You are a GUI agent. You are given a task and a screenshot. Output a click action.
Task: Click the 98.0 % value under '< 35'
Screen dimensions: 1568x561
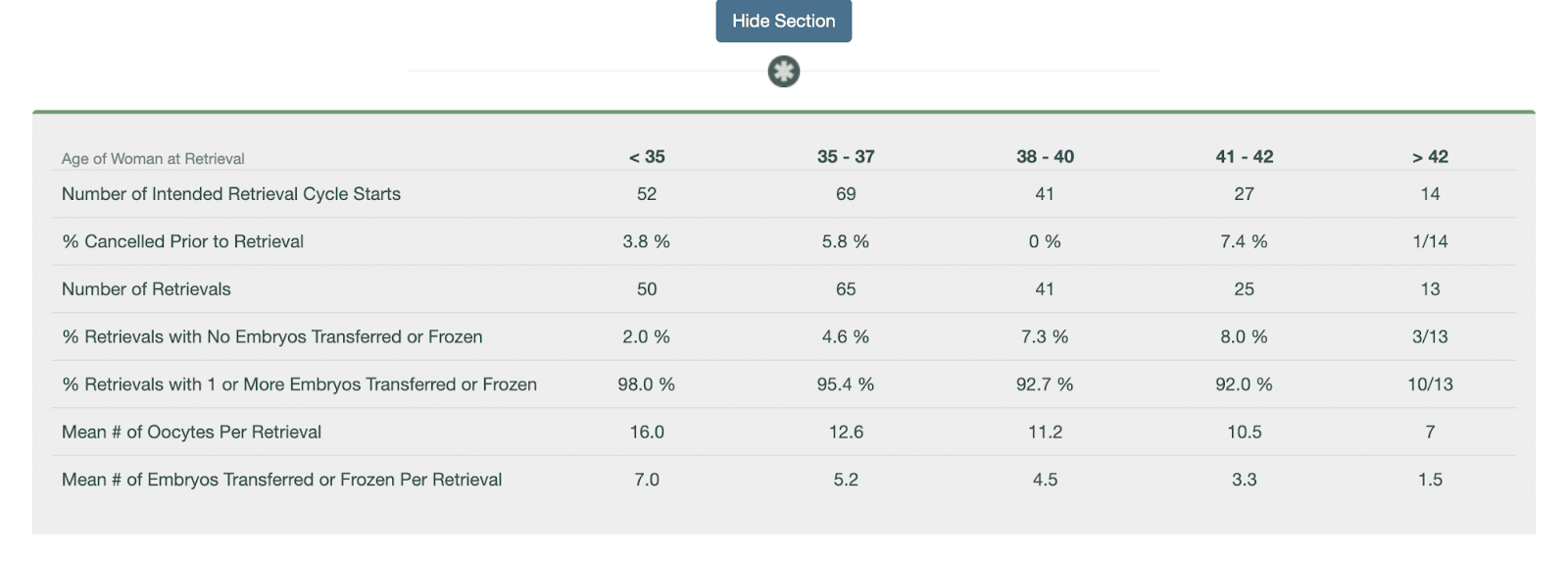pos(646,384)
